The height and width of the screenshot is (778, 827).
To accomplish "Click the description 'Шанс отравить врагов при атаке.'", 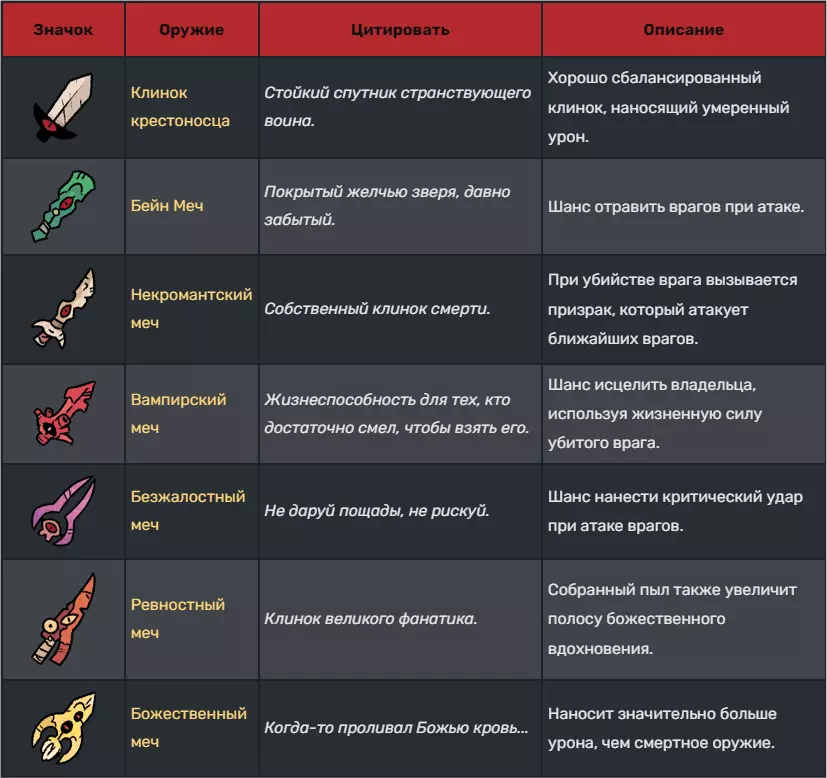I will [x=675, y=206].
